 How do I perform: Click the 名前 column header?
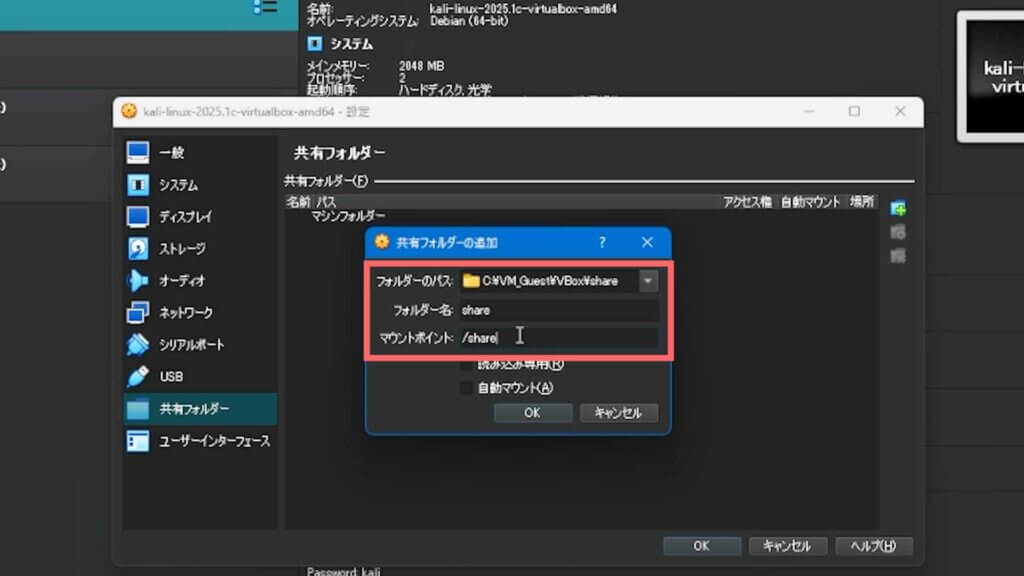298,202
